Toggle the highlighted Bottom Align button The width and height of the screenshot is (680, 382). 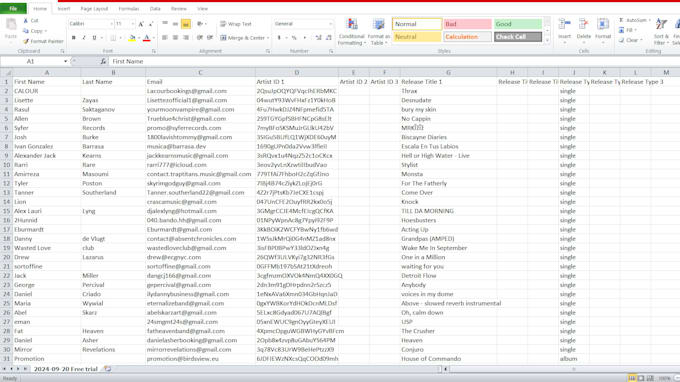point(186,24)
